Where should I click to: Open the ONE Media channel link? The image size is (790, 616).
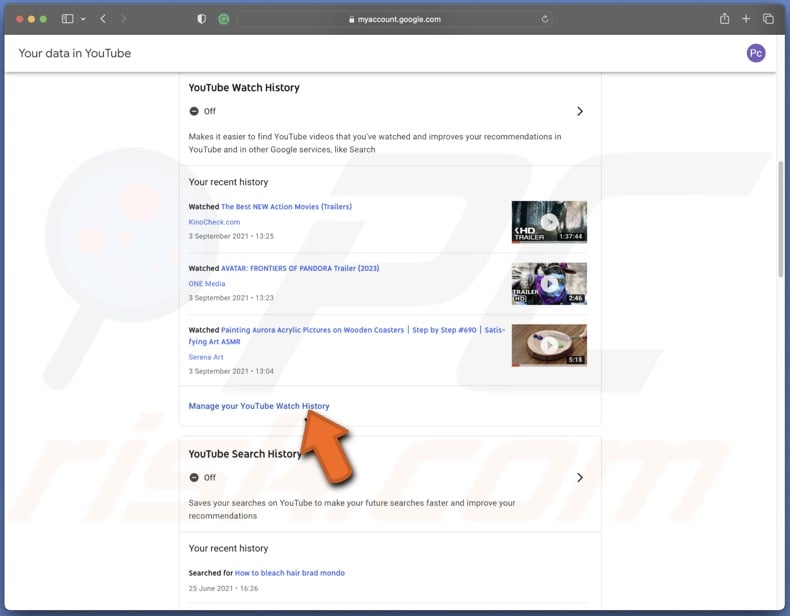pos(207,284)
